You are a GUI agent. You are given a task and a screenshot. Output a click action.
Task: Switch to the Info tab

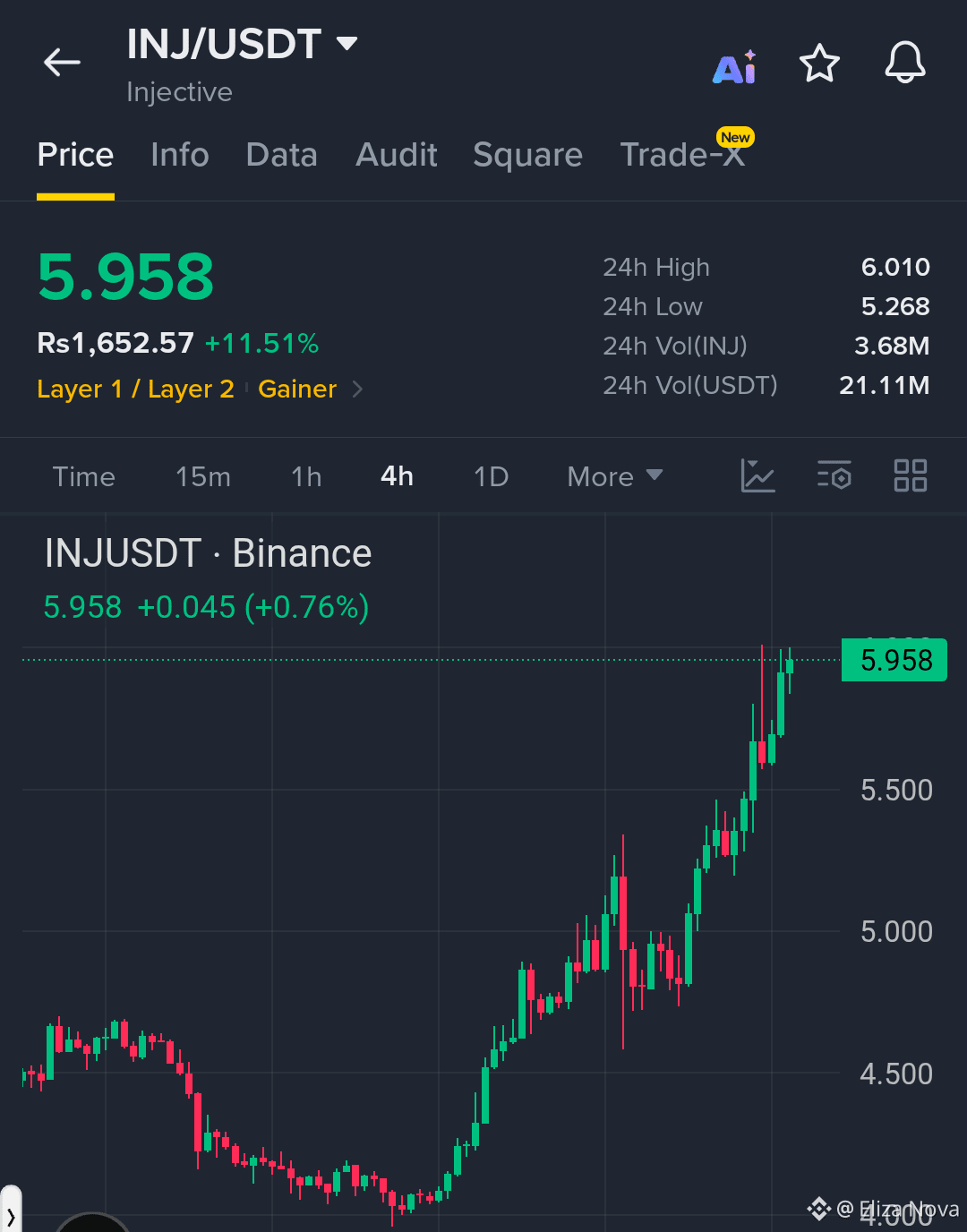click(180, 155)
